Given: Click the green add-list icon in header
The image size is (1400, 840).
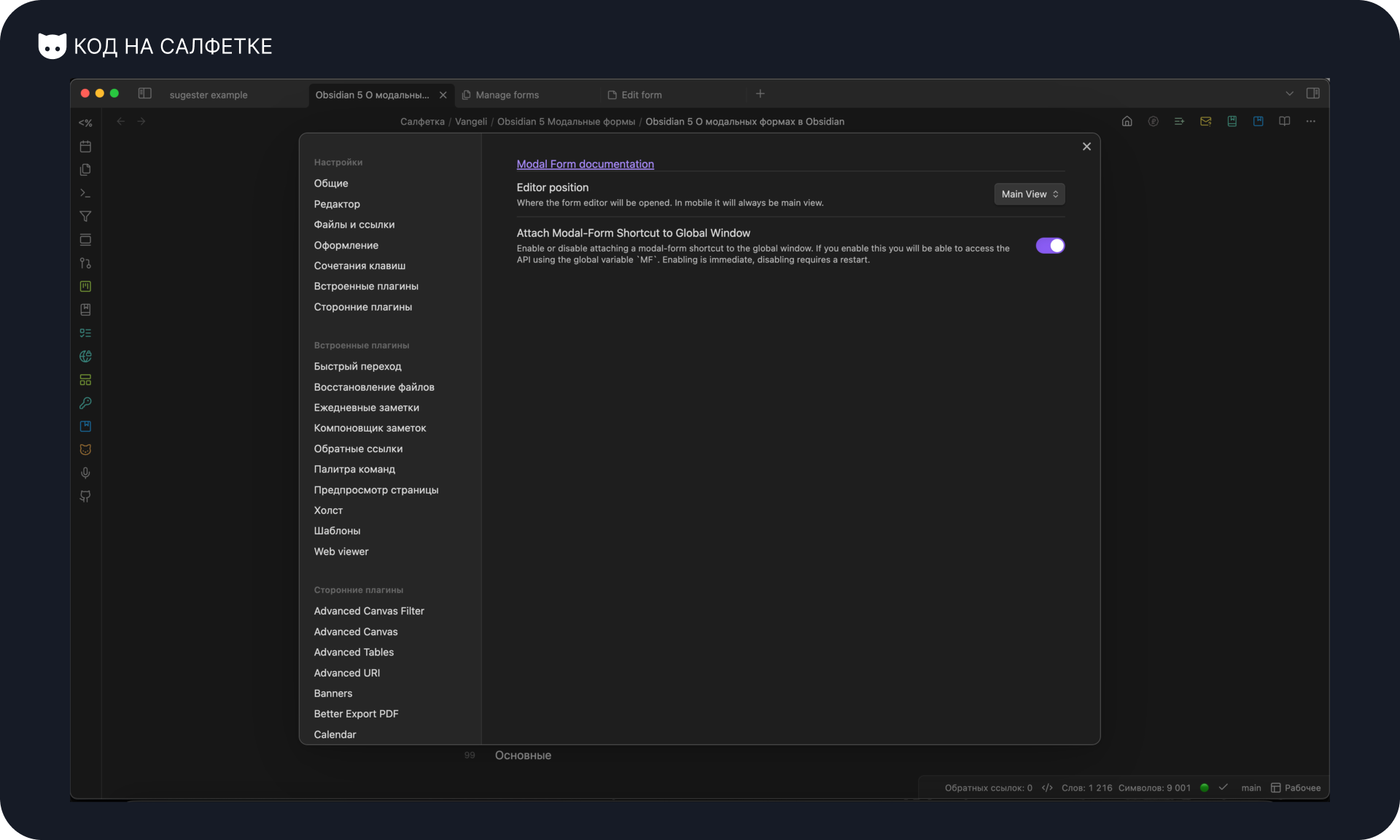Looking at the screenshot, I should click(x=1179, y=121).
